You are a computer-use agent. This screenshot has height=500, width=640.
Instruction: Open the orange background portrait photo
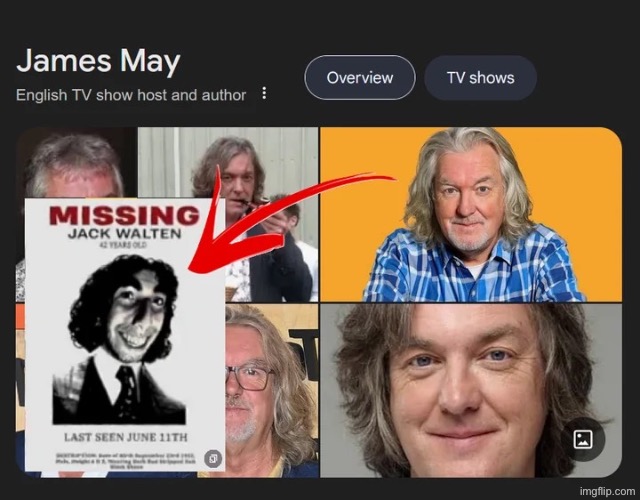pos(471,214)
